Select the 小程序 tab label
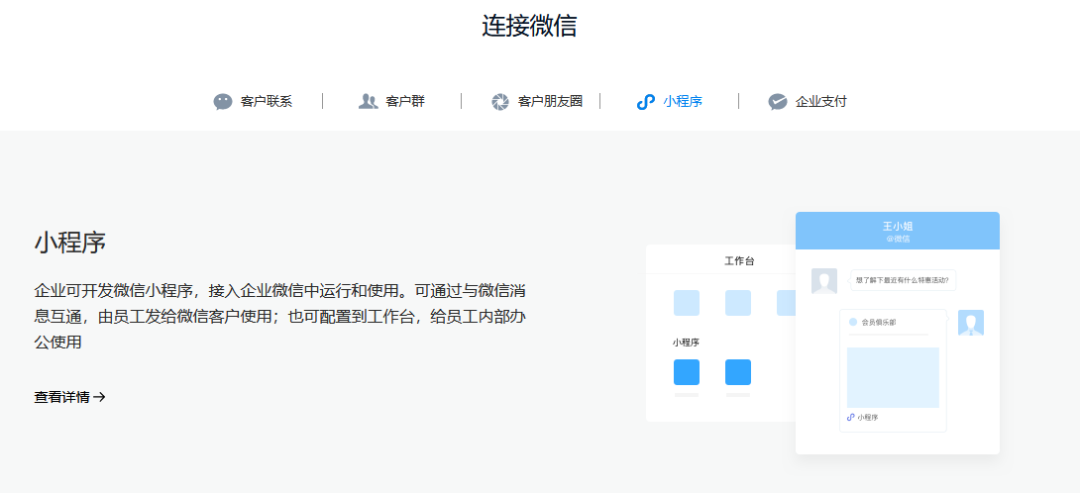The width and height of the screenshot is (1080, 493). coord(683,102)
